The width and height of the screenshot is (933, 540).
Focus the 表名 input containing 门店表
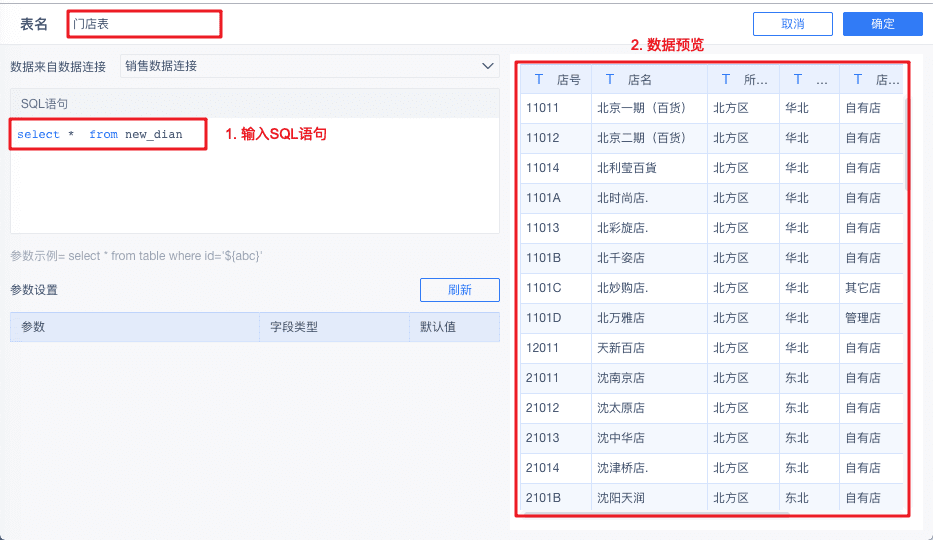tap(144, 24)
